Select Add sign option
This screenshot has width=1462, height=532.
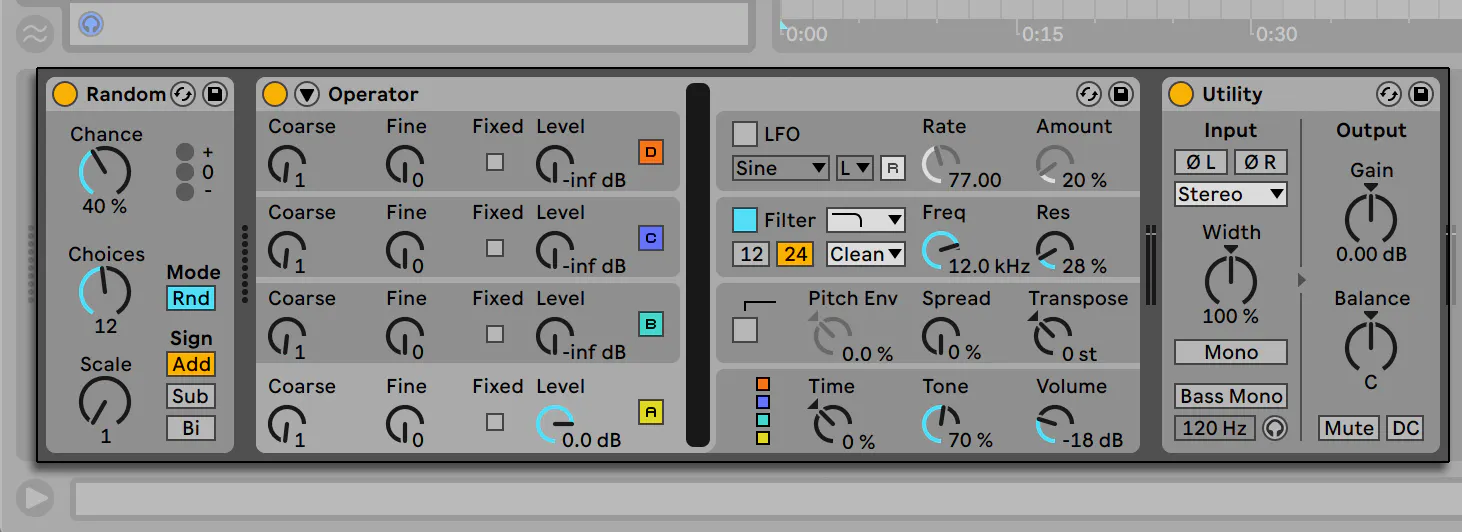pos(191,364)
